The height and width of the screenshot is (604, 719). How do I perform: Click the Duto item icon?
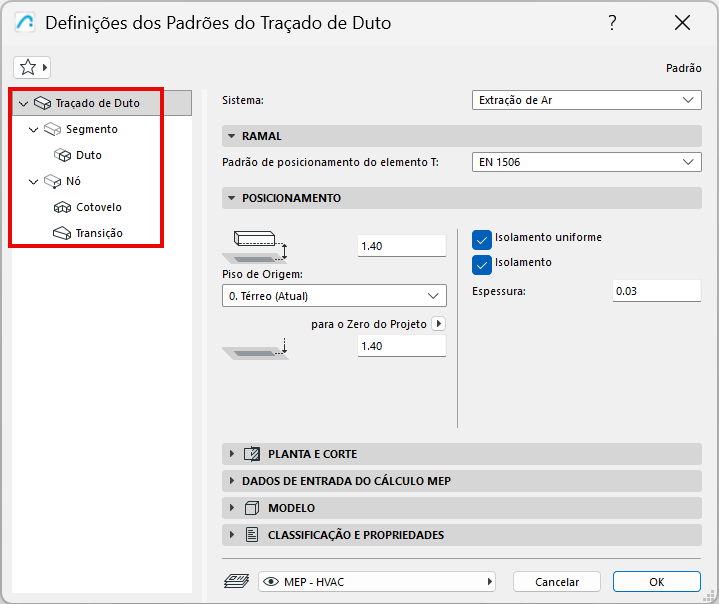pos(62,155)
